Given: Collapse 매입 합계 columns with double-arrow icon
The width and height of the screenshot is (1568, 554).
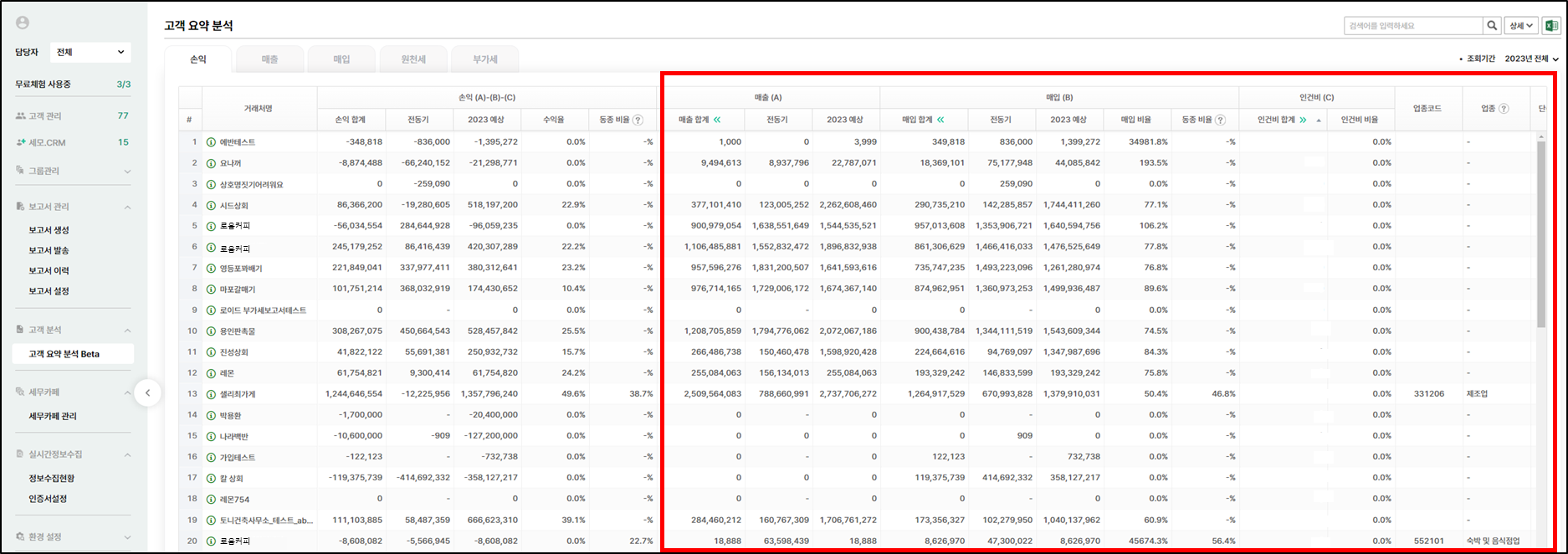Looking at the screenshot, I should [x=940, y=120].
